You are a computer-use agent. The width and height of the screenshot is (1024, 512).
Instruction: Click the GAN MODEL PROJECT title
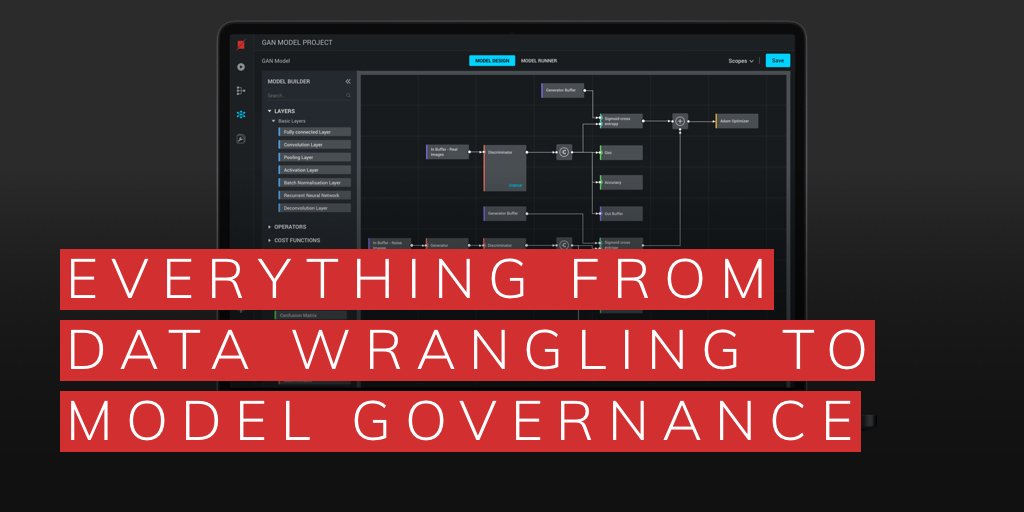click(x=297, y=42)
